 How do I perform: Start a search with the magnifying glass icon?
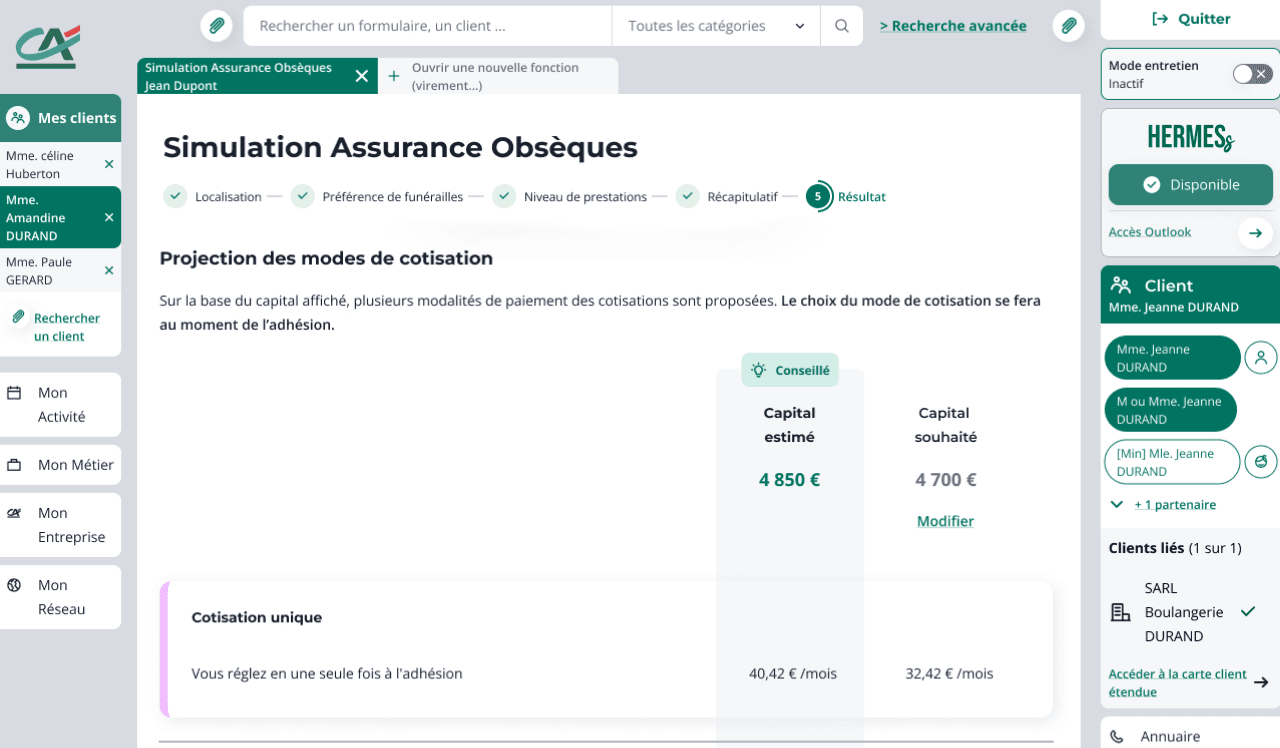(x=841, y=25)
